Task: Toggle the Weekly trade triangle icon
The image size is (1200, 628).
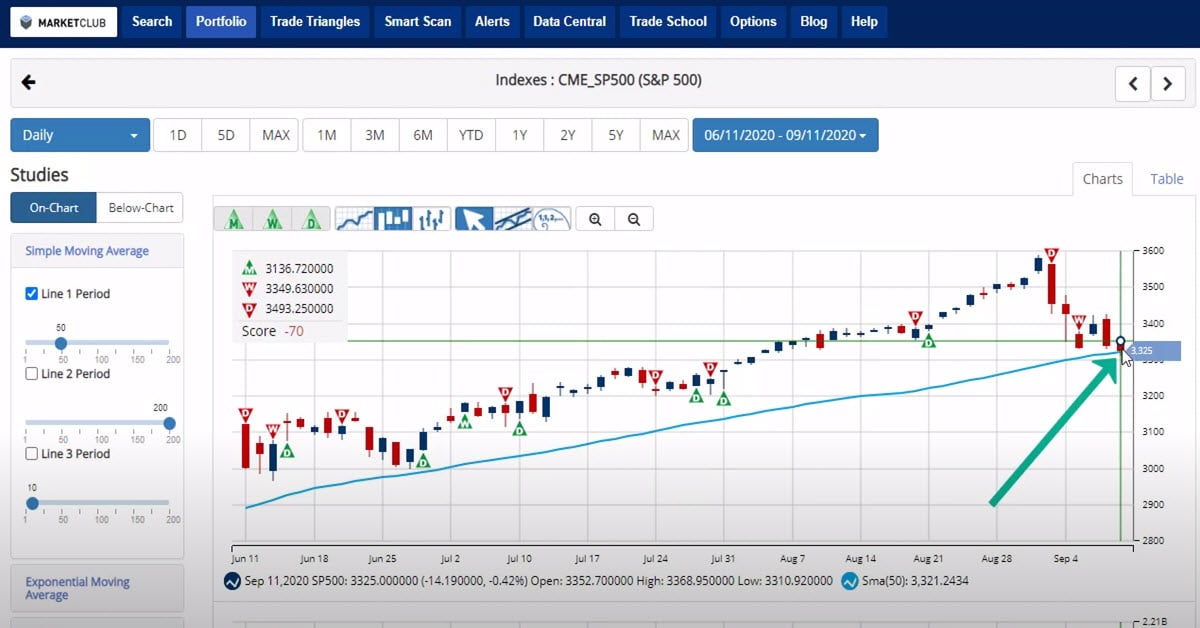Action: pyautogui.click(x=273, y=219)
